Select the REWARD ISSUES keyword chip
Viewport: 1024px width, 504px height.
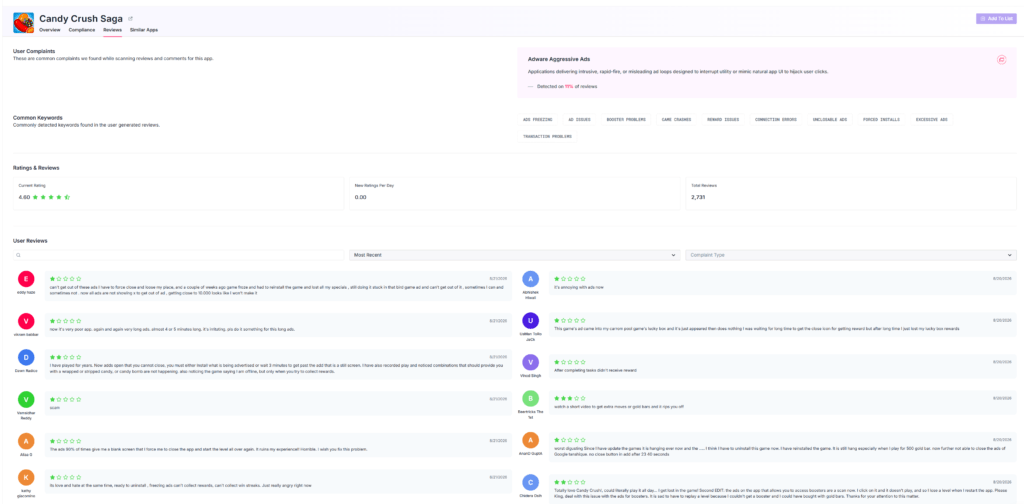tap(723, 120)
